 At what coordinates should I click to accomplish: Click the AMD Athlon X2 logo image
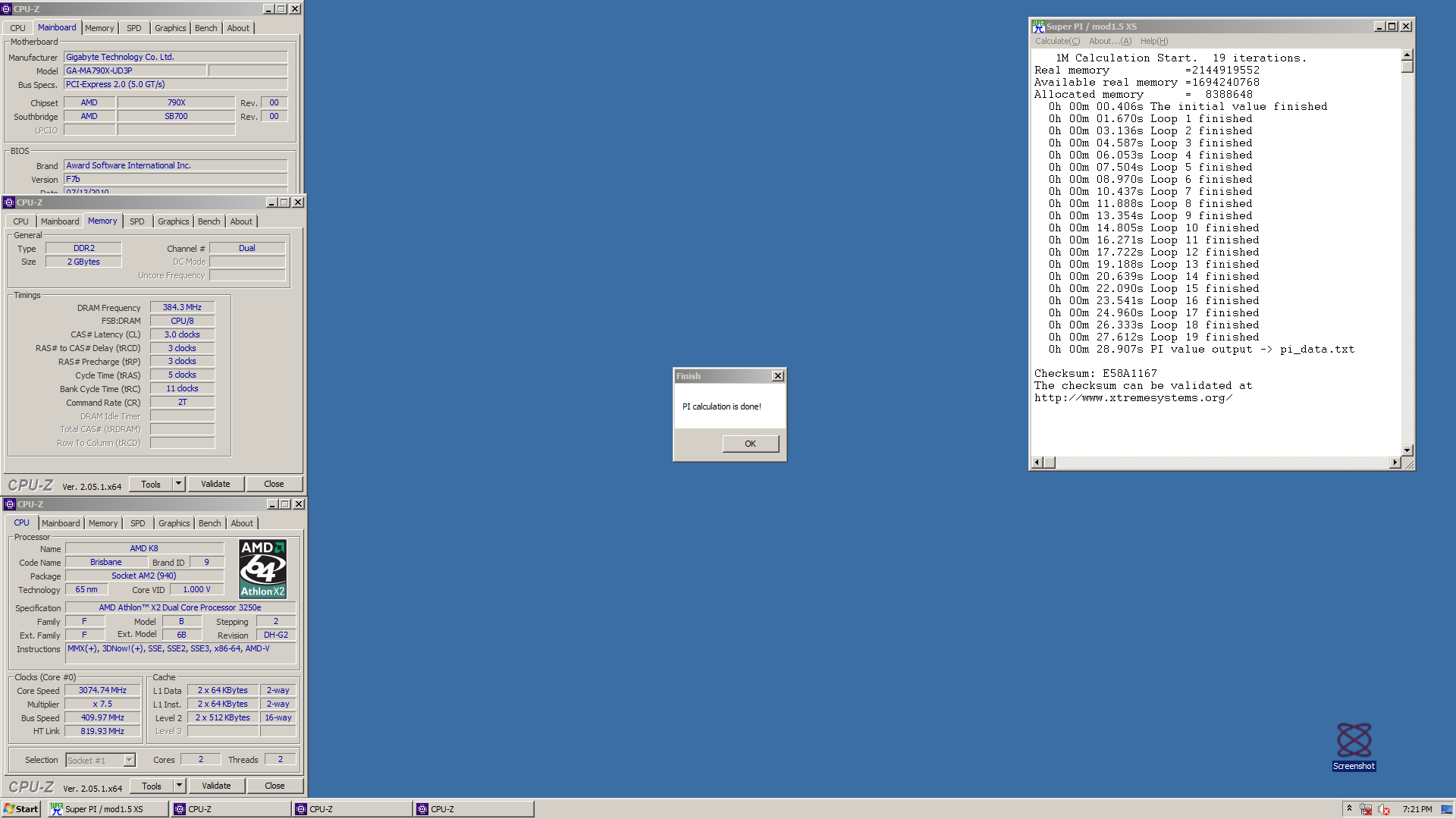(262, 569)
